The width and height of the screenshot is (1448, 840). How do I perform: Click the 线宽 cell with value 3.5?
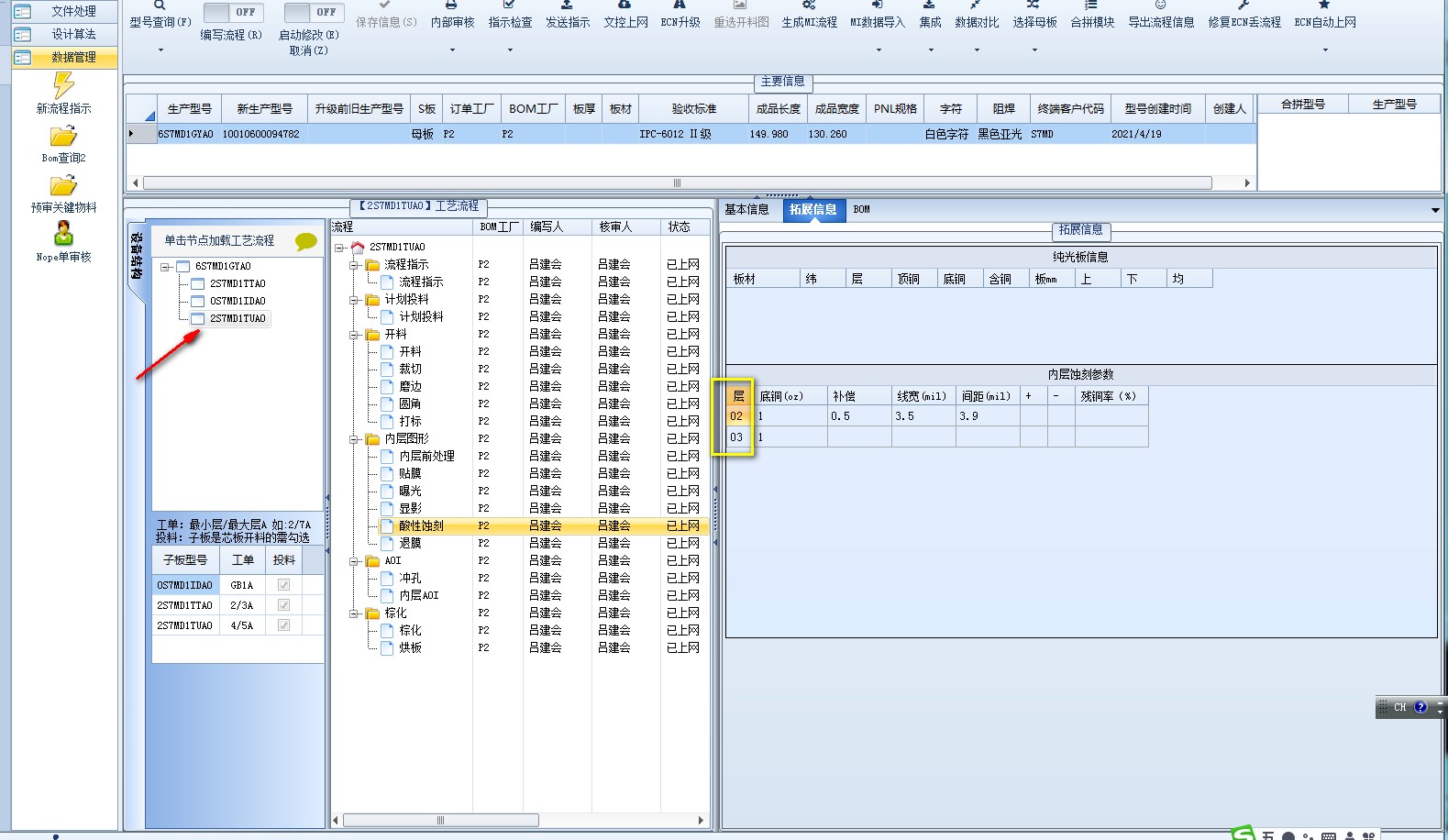coord(923,416)
